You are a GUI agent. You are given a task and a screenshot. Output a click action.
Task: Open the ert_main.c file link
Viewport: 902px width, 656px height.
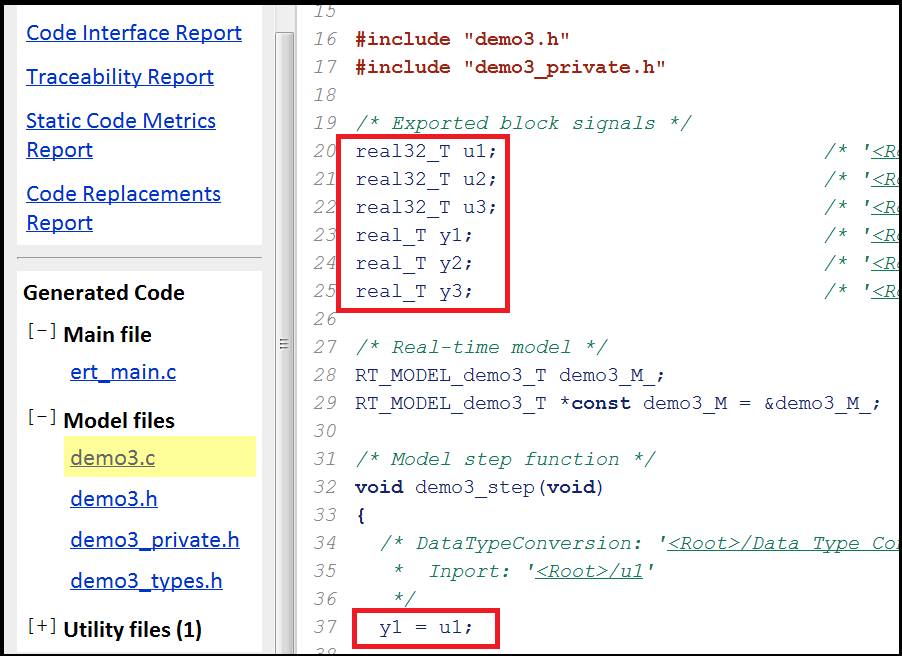pos(123,372)
